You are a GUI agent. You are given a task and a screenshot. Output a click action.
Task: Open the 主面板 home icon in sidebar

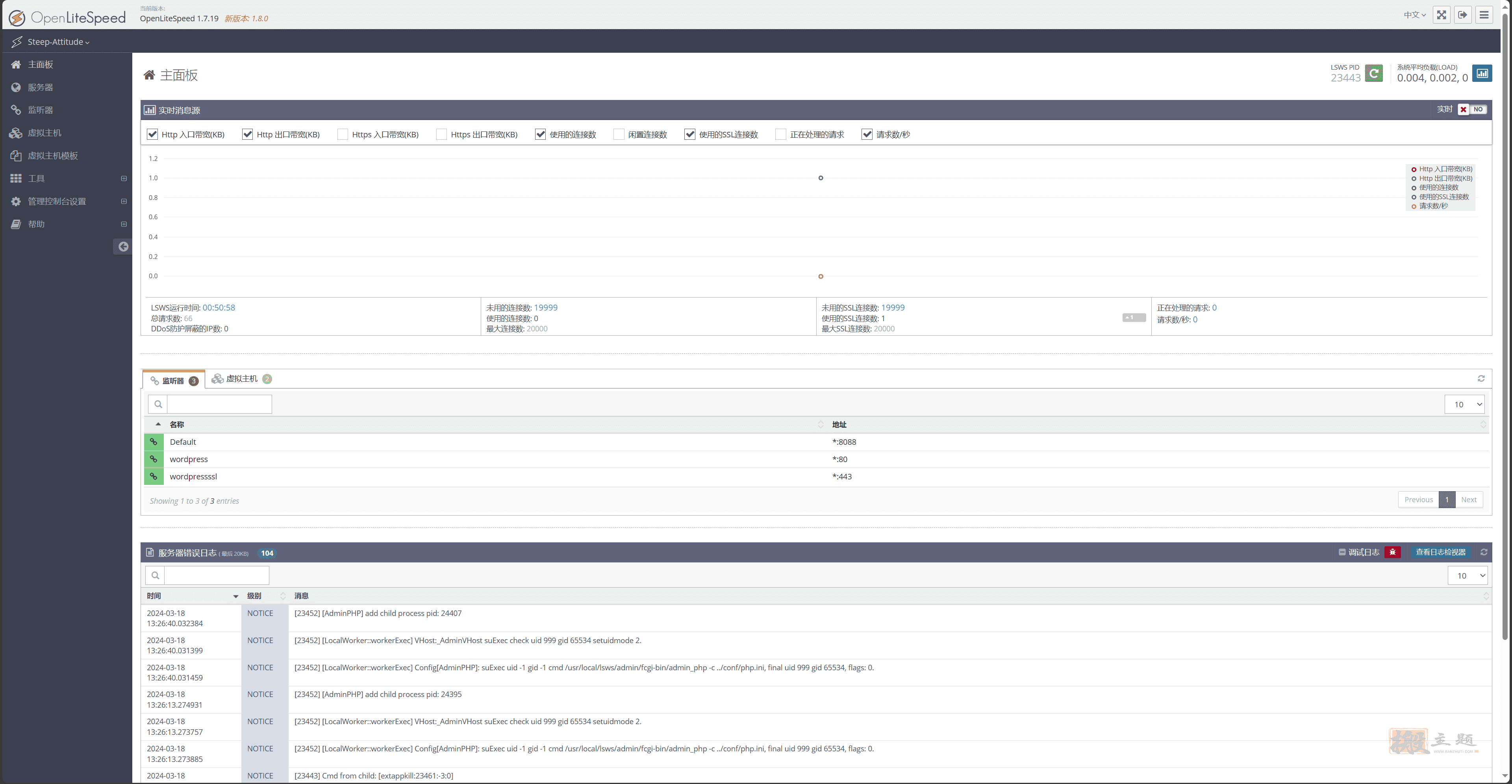pyautogui.click(x=16, y=65)
